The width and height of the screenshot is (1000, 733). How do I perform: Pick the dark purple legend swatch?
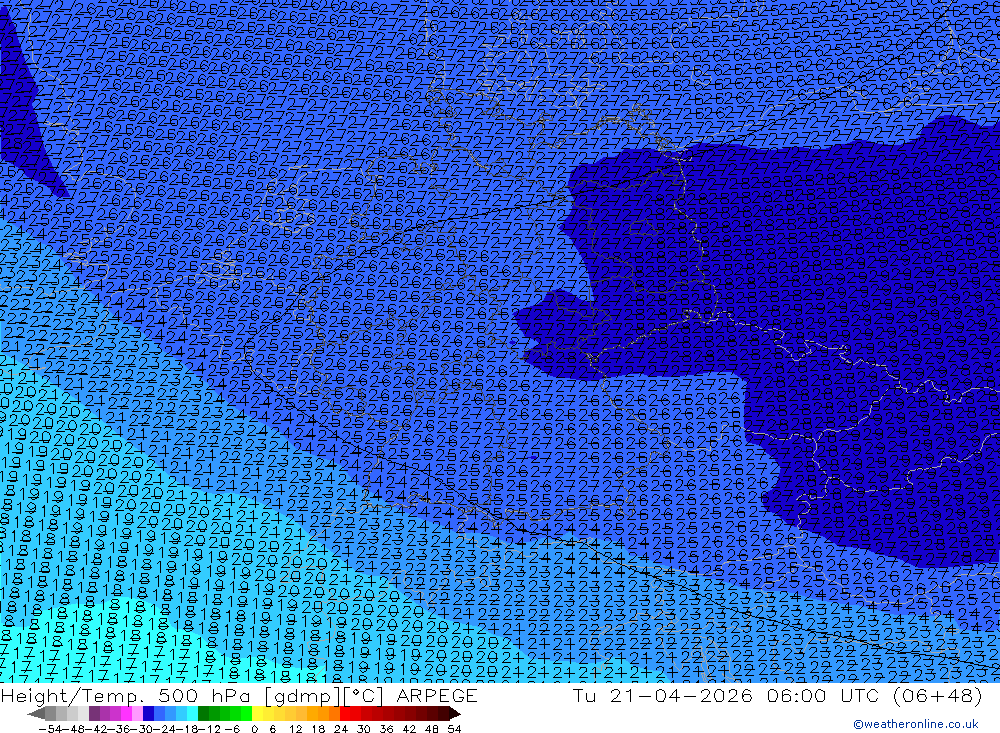(x=94, y=714)
